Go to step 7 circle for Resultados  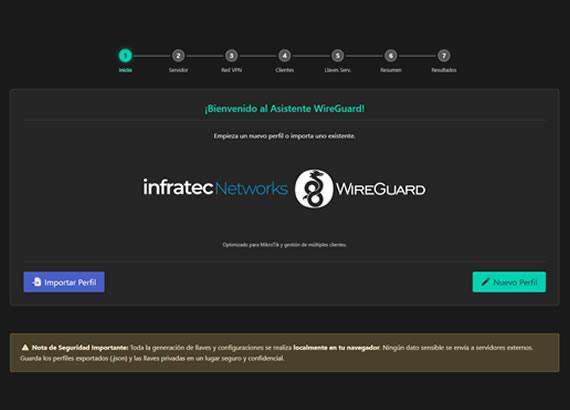tap(444, 56)
